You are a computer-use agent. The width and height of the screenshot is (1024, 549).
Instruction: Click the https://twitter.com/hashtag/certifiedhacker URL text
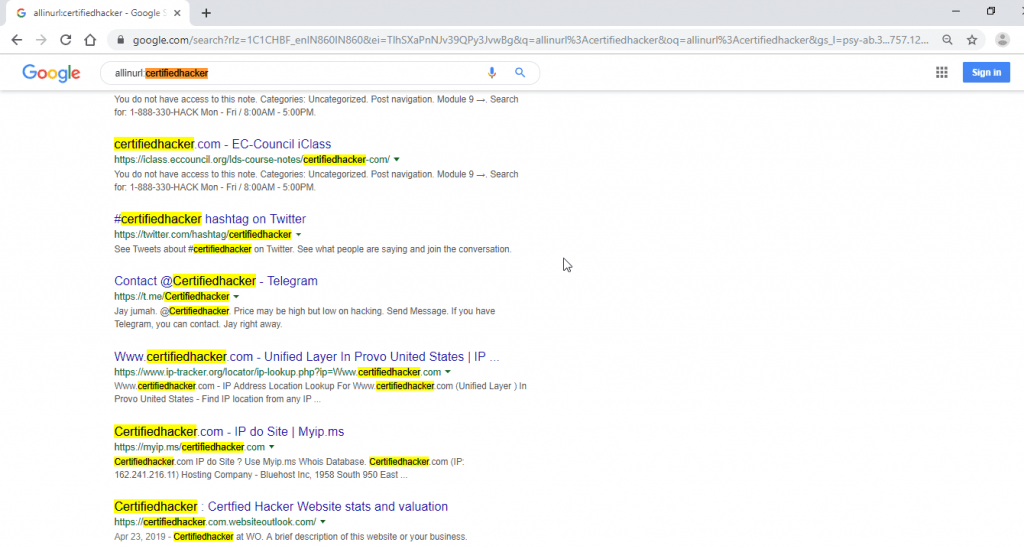click(x=202, y=234)
